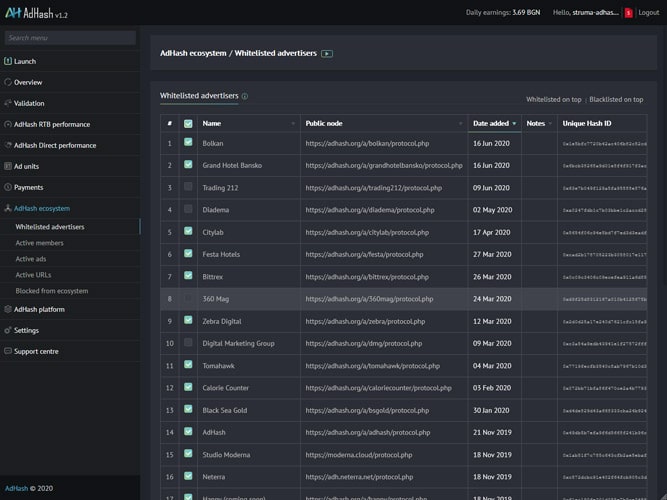Click the Validation sidebar icon
The height and width of the screenshot is (500, 667).
[8, 103]
